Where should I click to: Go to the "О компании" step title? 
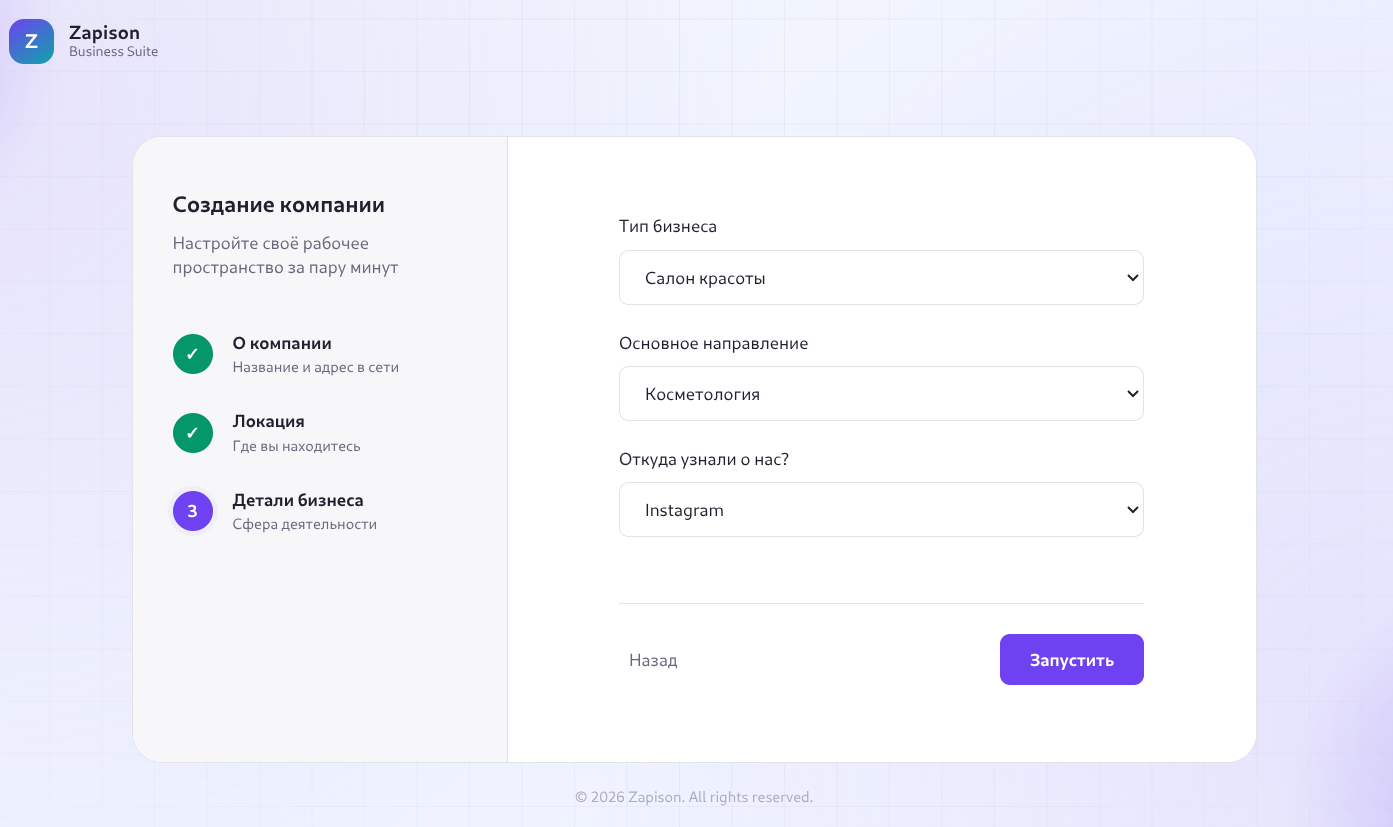pyautogui.click(x=282, y=343)
